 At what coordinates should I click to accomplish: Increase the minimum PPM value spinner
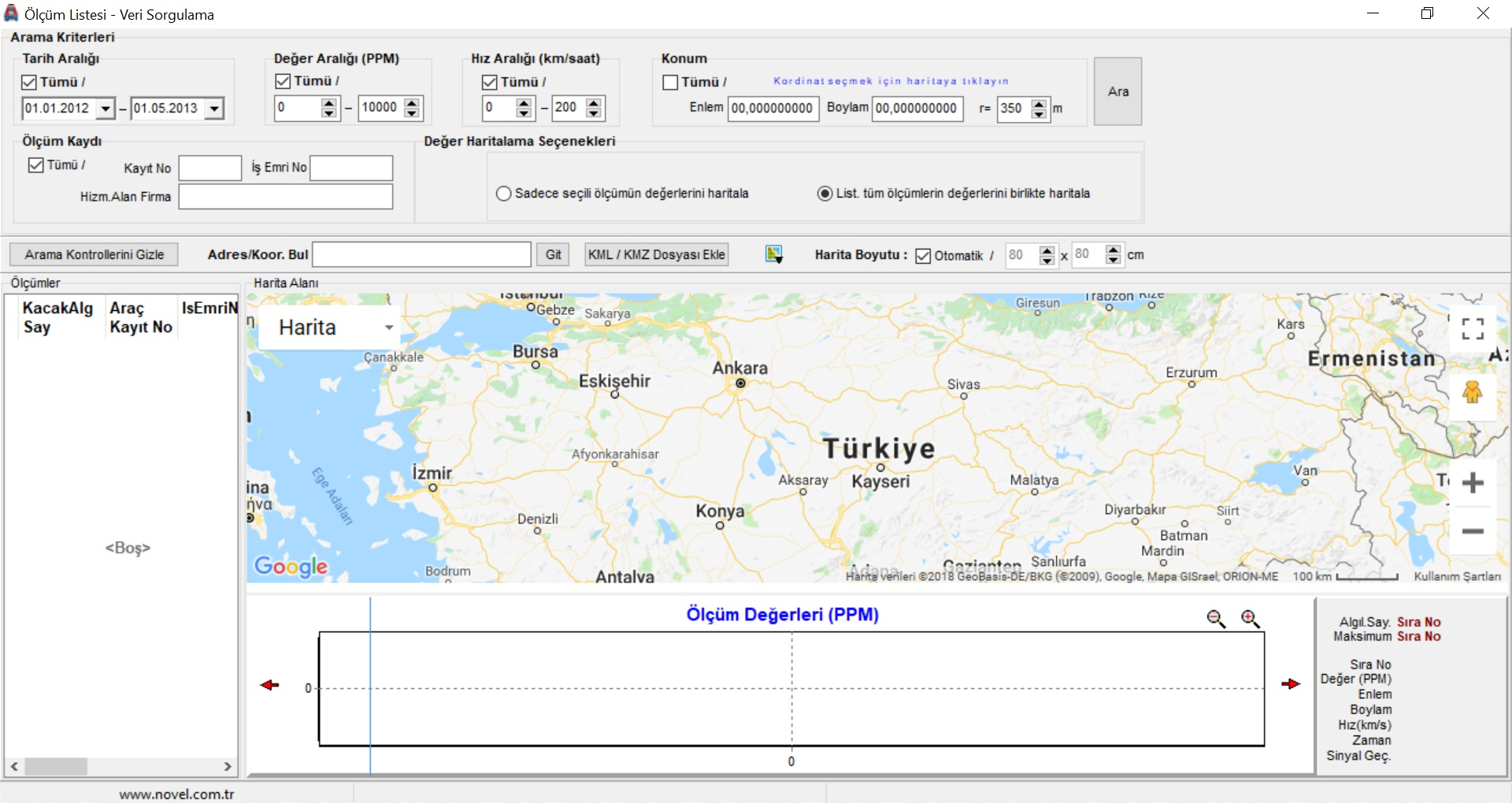tap(329, 102)
